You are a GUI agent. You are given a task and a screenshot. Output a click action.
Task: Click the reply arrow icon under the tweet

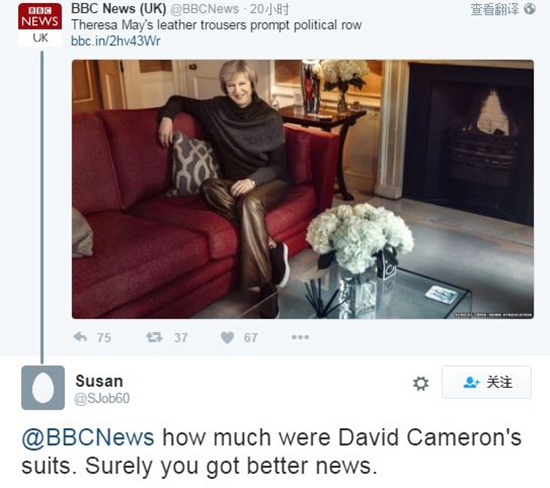[80, 337]
